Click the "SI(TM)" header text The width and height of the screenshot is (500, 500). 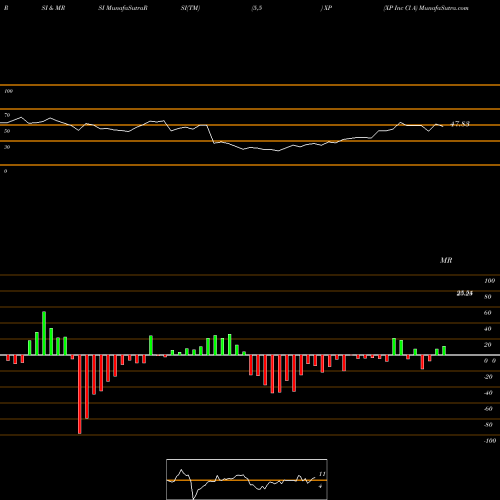point(190,8)
